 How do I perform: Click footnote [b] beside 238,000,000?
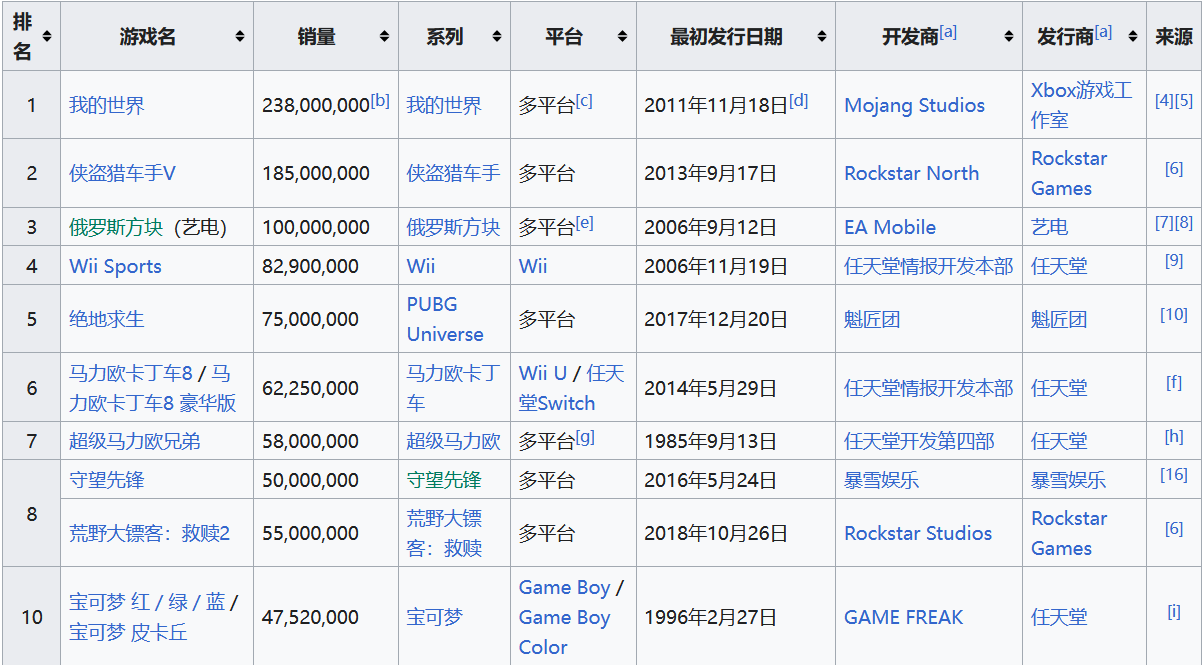click(380, 100)
